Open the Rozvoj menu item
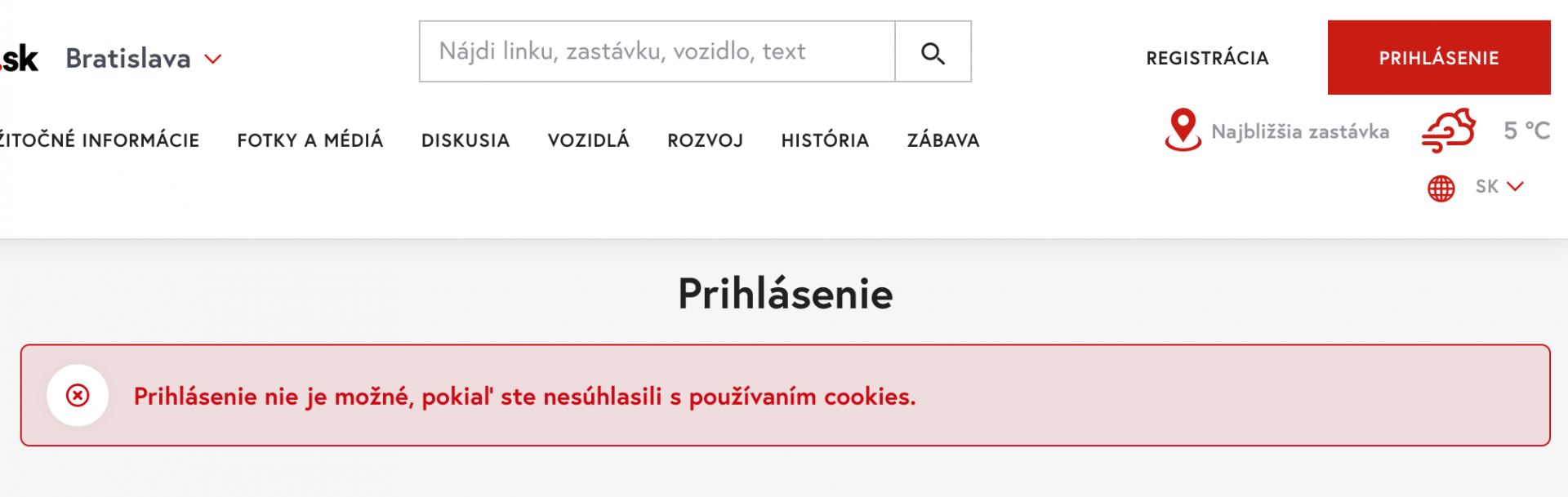The width and height of the screenshot is (1568, 497). [706, 140]
